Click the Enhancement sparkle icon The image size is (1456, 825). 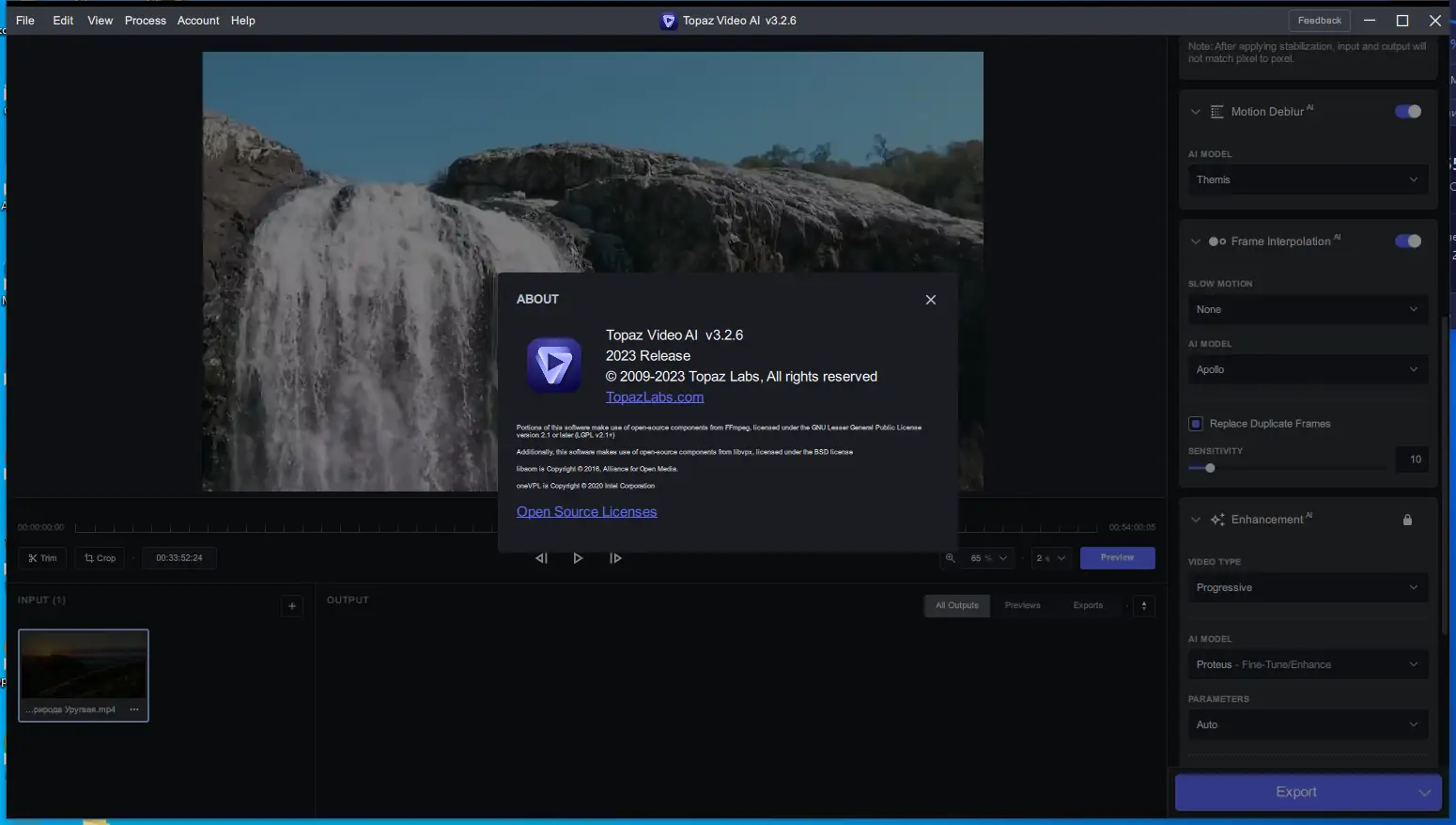click(x=1217, y=520)
